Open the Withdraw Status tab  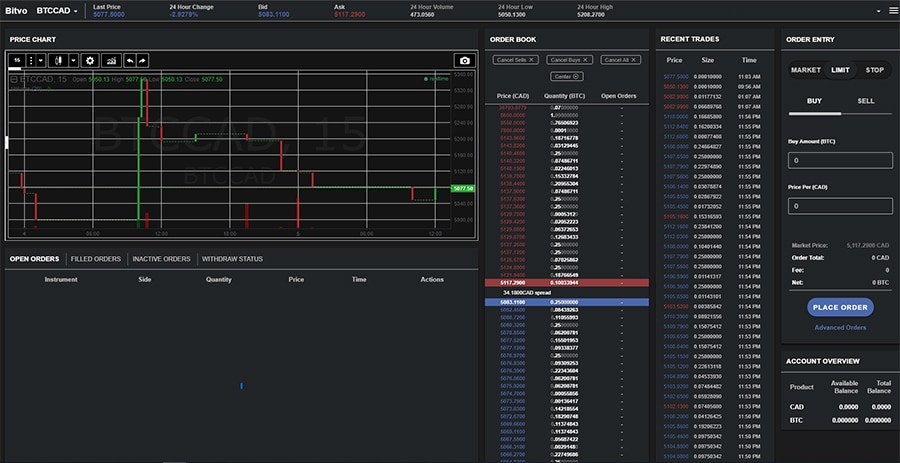click(233, 259)
